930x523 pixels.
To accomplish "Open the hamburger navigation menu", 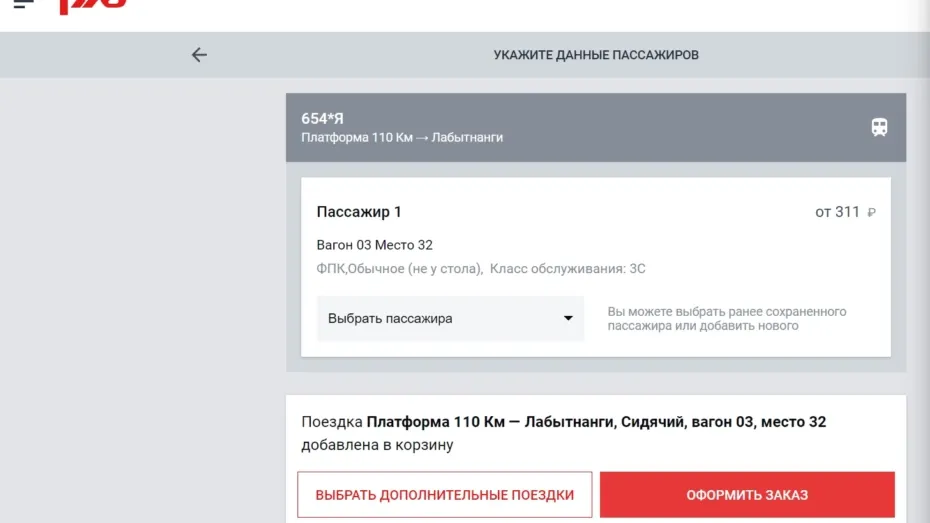I will coord(23,4).
